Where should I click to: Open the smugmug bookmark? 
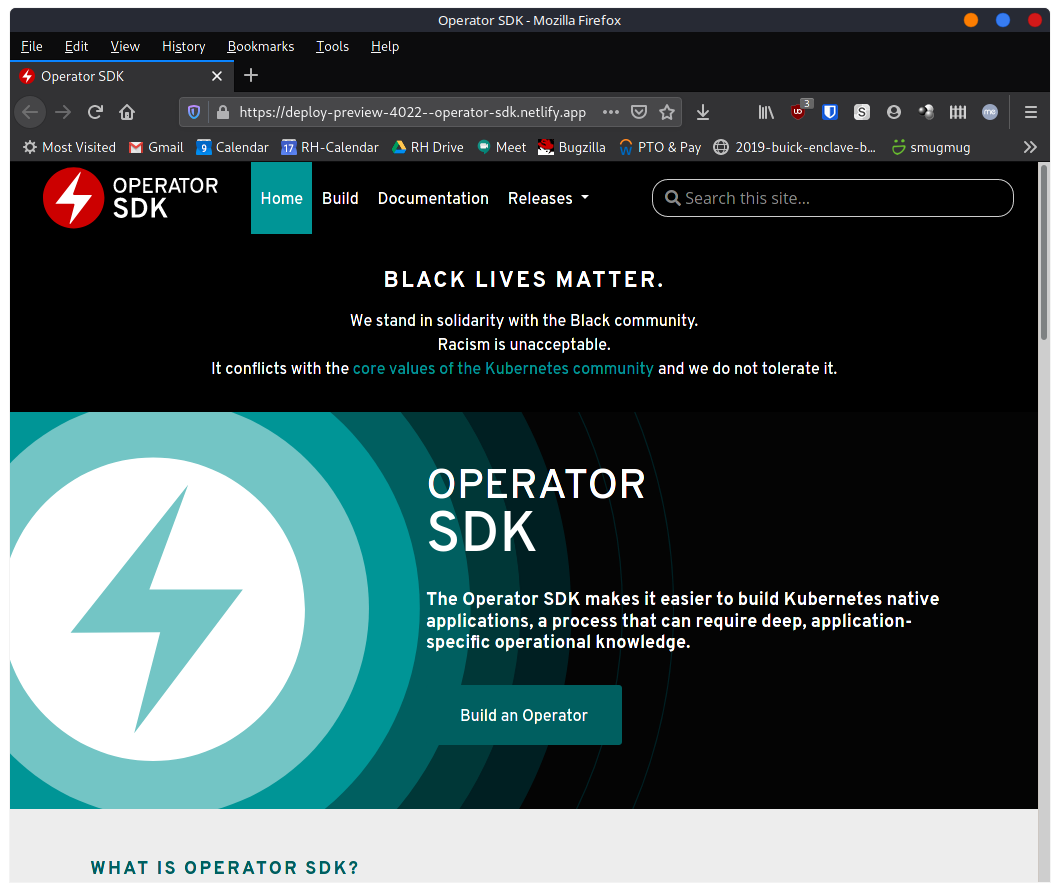coord(931,147)
